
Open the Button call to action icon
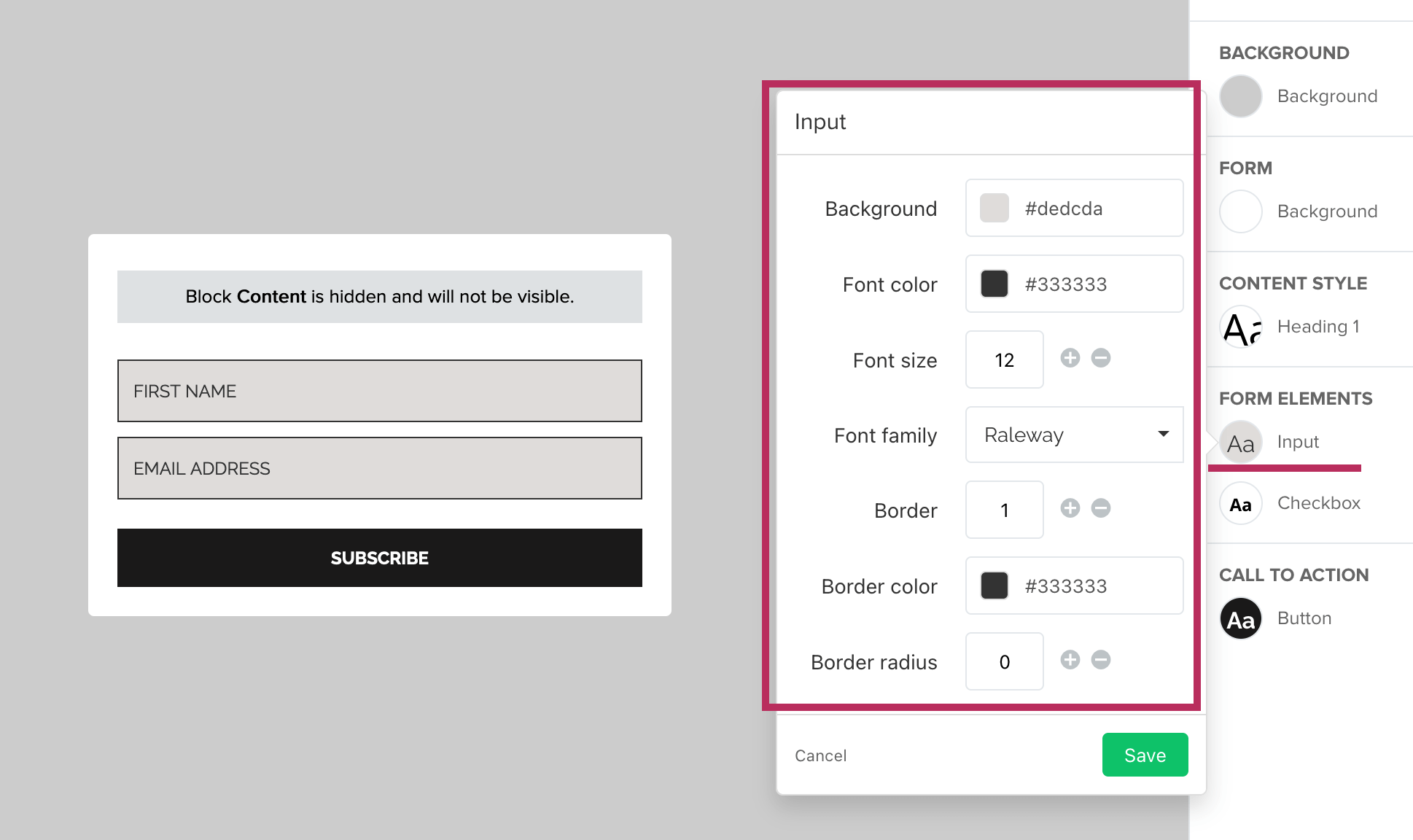1241,619
